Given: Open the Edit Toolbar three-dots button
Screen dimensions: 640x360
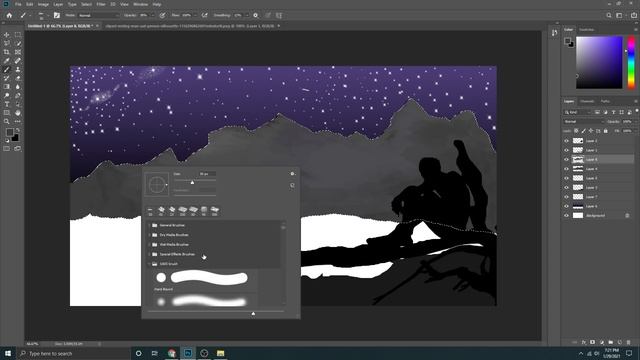Looking at the screenshot, I should tap(18, 121).
